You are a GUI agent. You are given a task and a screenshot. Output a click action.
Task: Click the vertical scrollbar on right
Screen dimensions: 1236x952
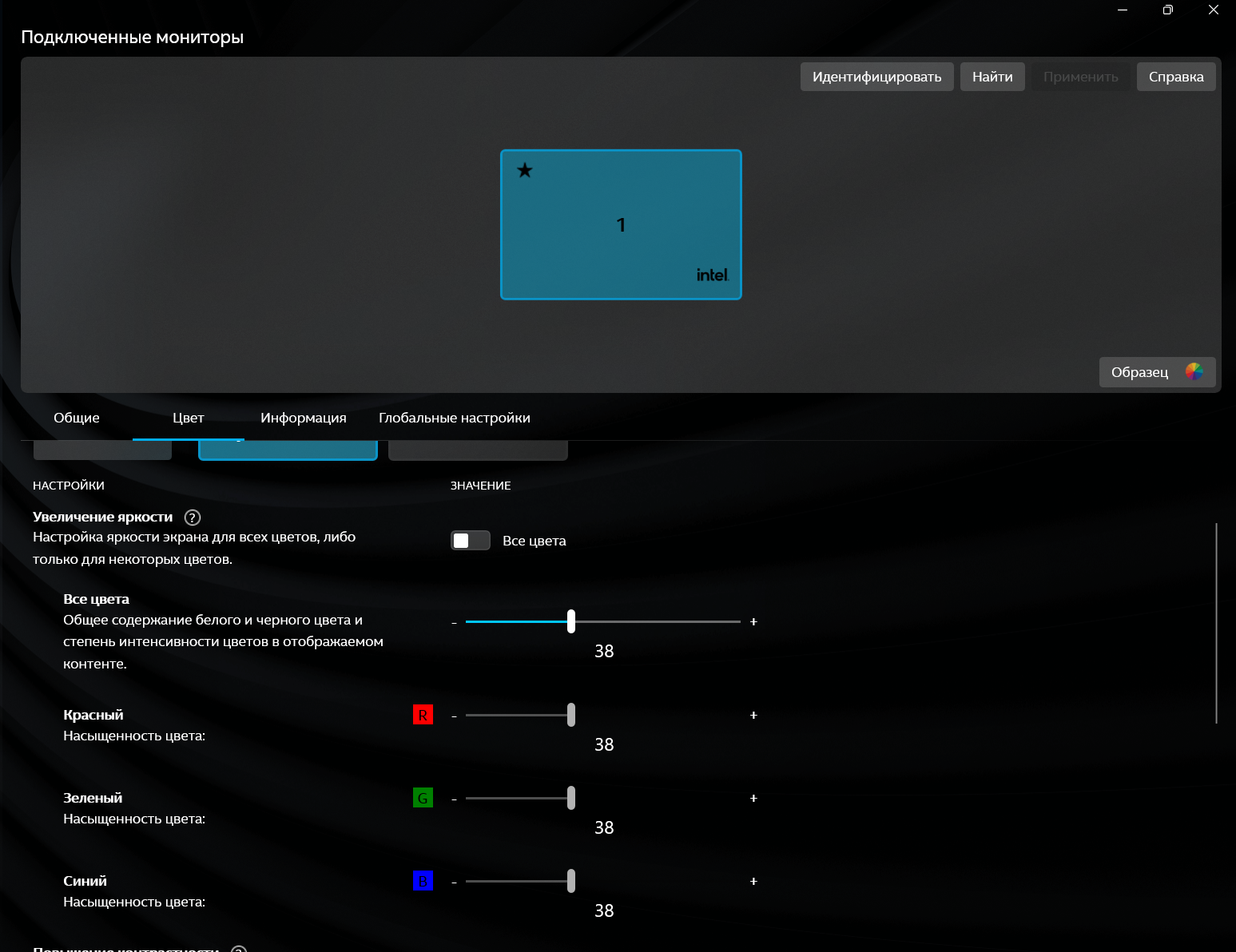(x=1216, y=623)
